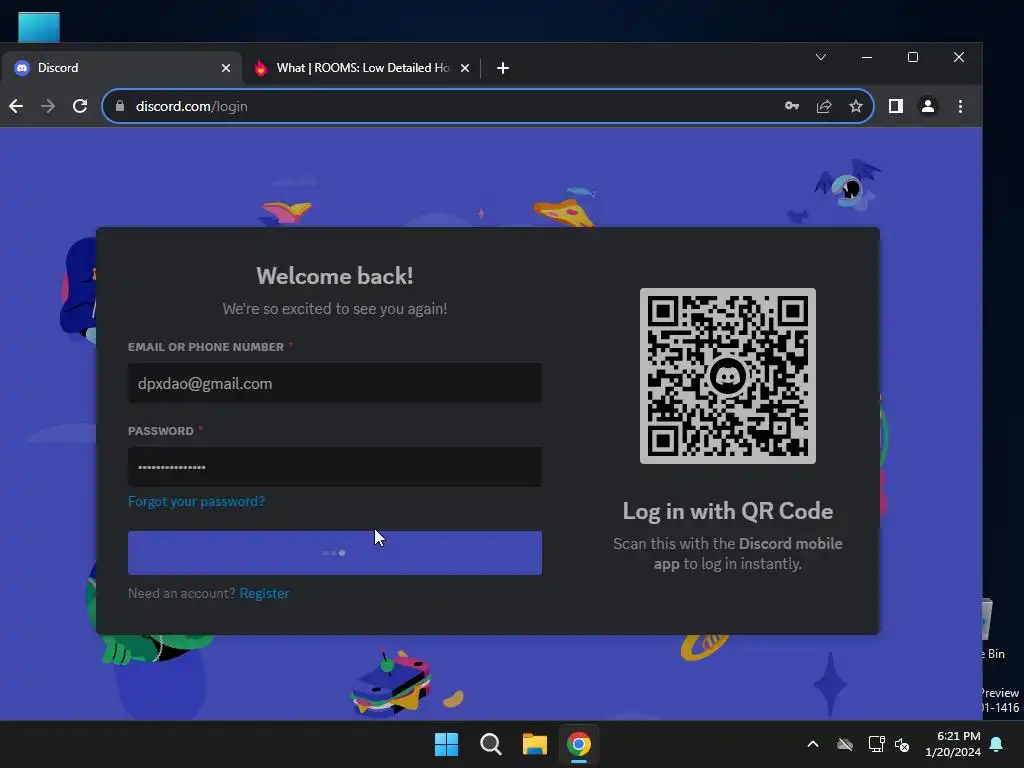Reload the Discord login page
Viewport: 1024px width, 768px height.
[x=80, y=106]
